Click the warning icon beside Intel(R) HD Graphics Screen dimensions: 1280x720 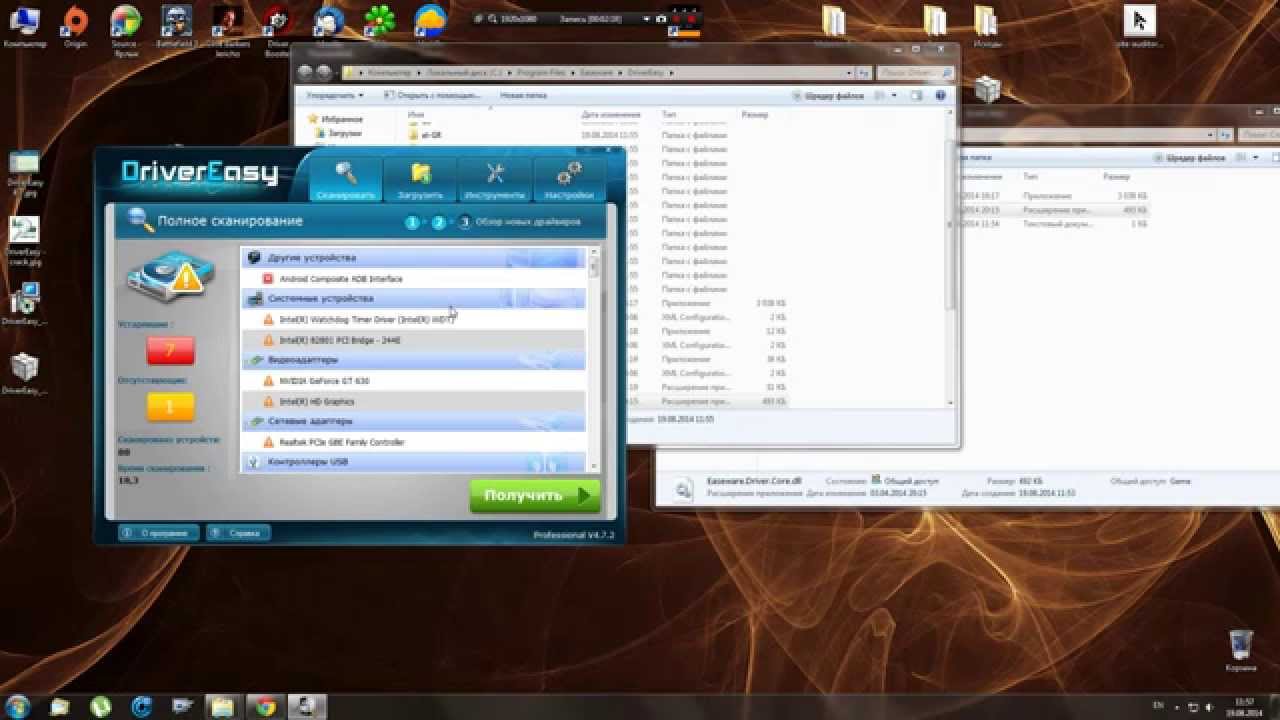pos(268,401)
